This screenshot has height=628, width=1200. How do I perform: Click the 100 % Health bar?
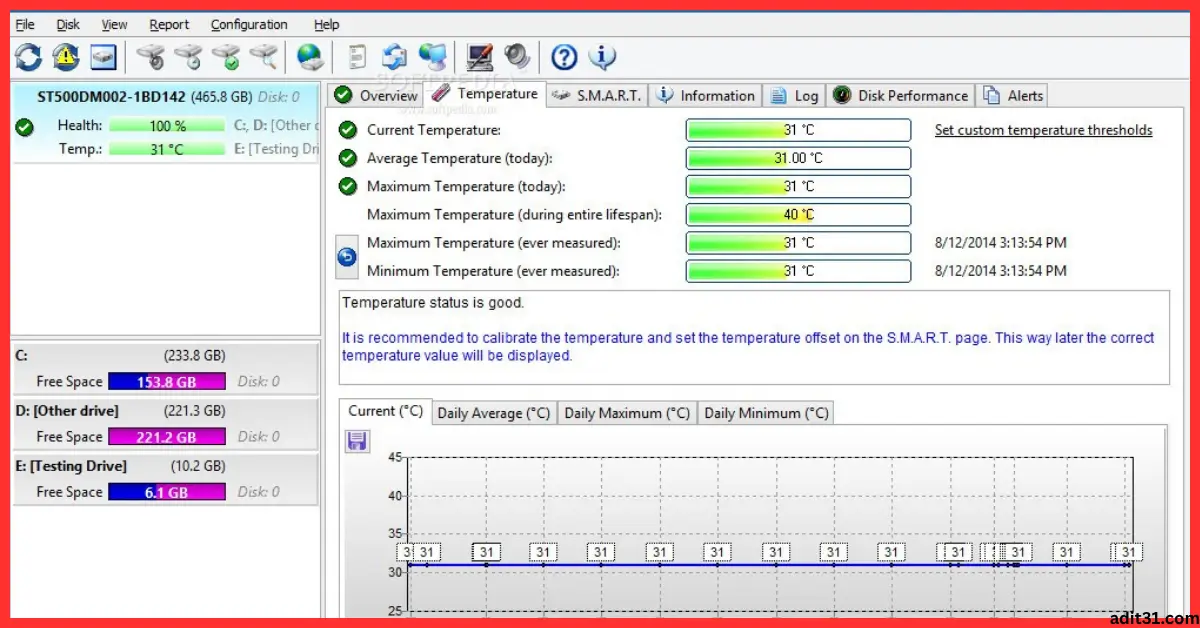(167, 126)
